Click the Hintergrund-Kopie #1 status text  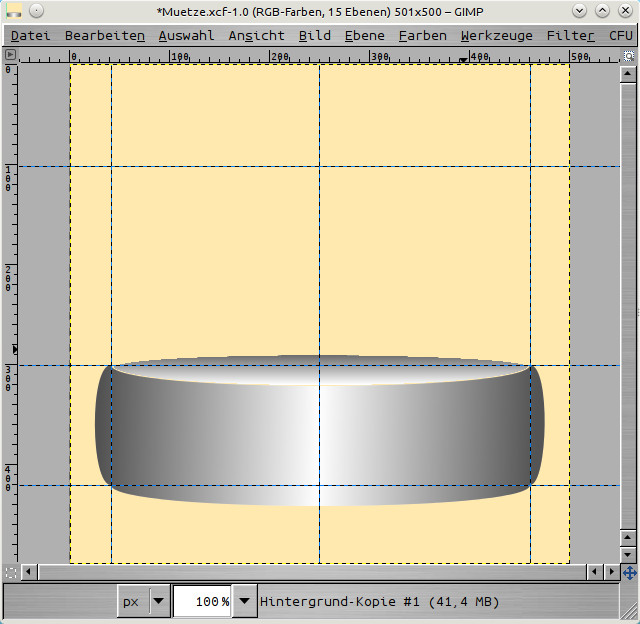[379, 602]
